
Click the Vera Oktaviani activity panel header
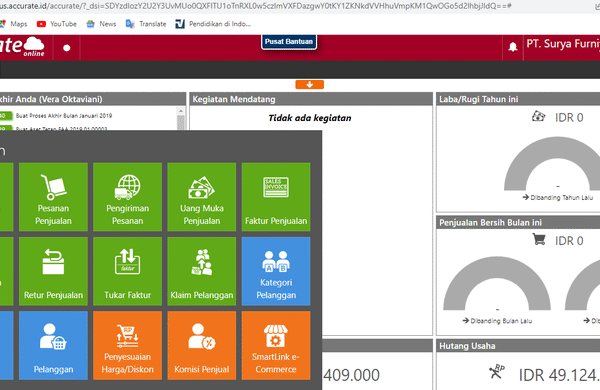[93, 99]
